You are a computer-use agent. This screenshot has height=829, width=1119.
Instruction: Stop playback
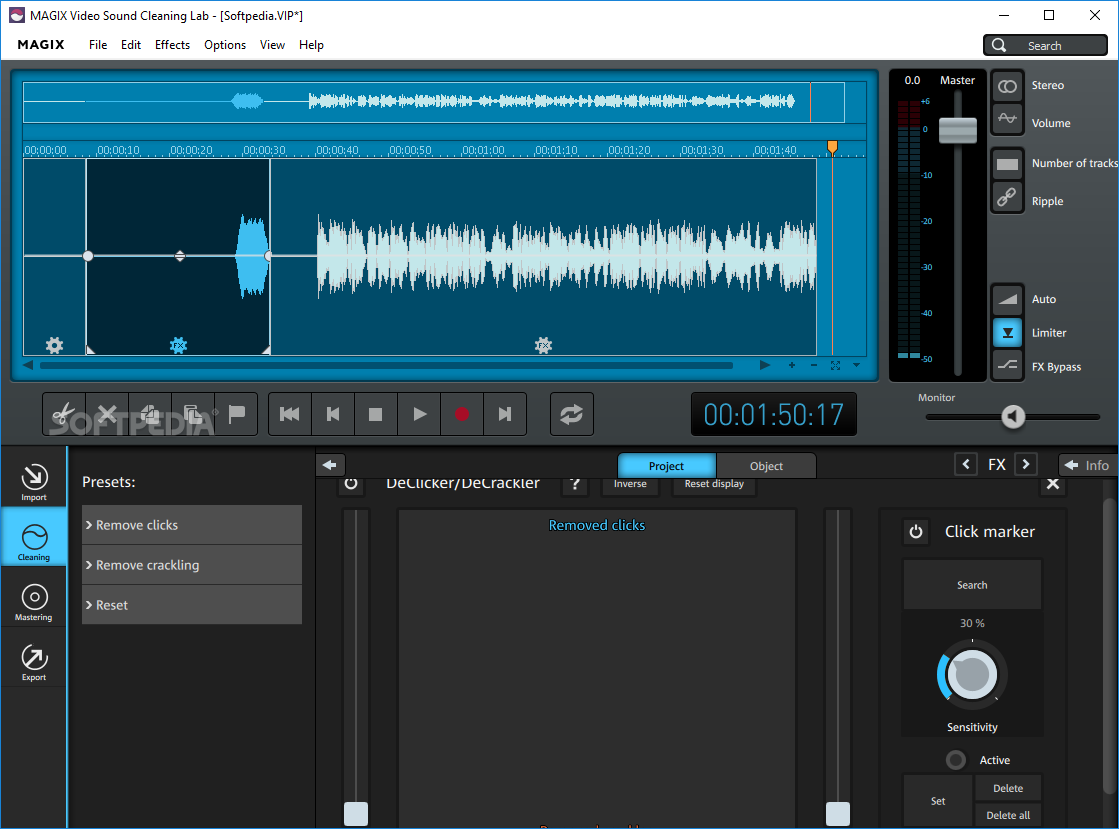(375, 414)
